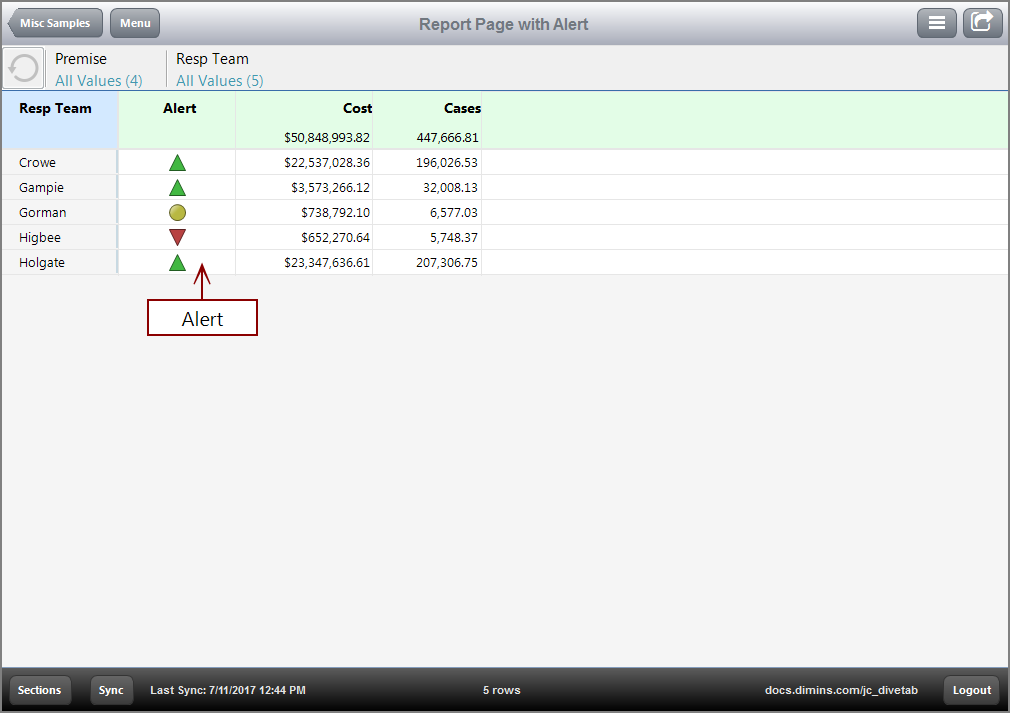Click the Logout button
Image resolution: width=1010 pixels, height=713 pixels.
point(970,690)
